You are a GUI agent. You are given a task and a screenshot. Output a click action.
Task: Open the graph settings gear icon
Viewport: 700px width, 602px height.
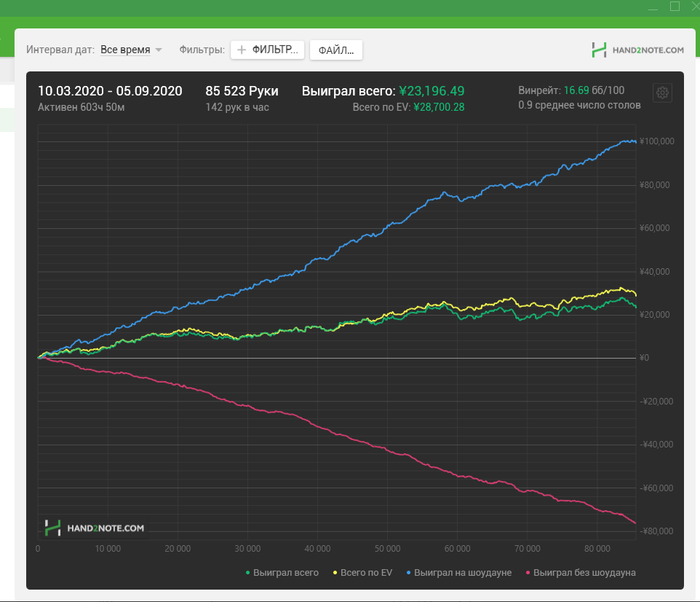coord(662,93)
